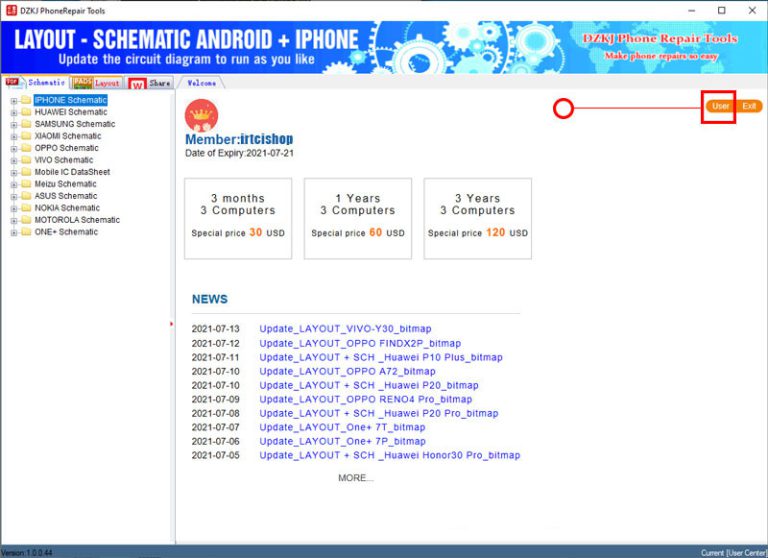Click the HUAWEI Schematic folder icon
This screenshot has height=558, width=768.
(26, 112)
